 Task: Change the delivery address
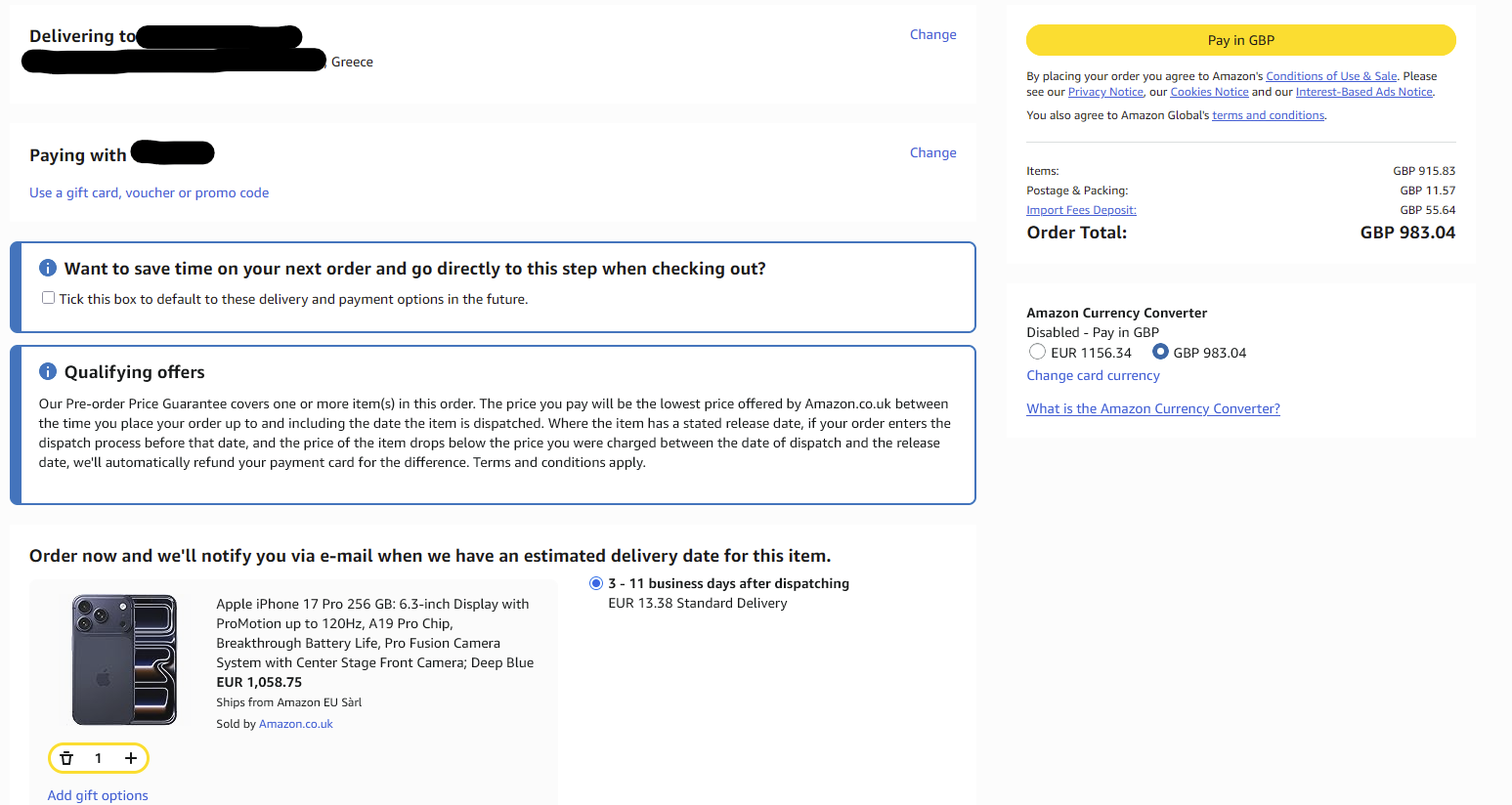(x=932, y=34)
